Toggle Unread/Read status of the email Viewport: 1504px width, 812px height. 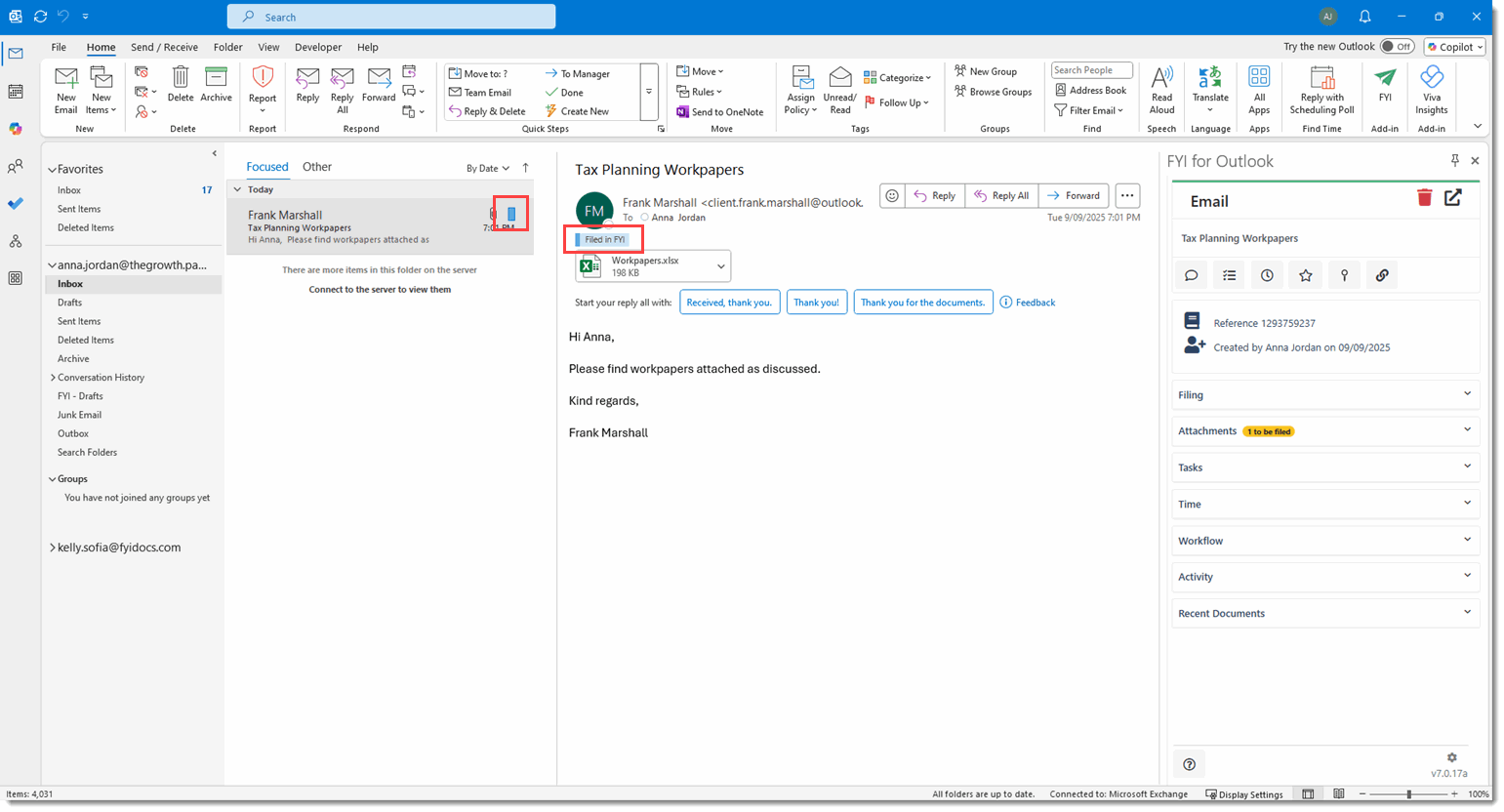(839, 90)
